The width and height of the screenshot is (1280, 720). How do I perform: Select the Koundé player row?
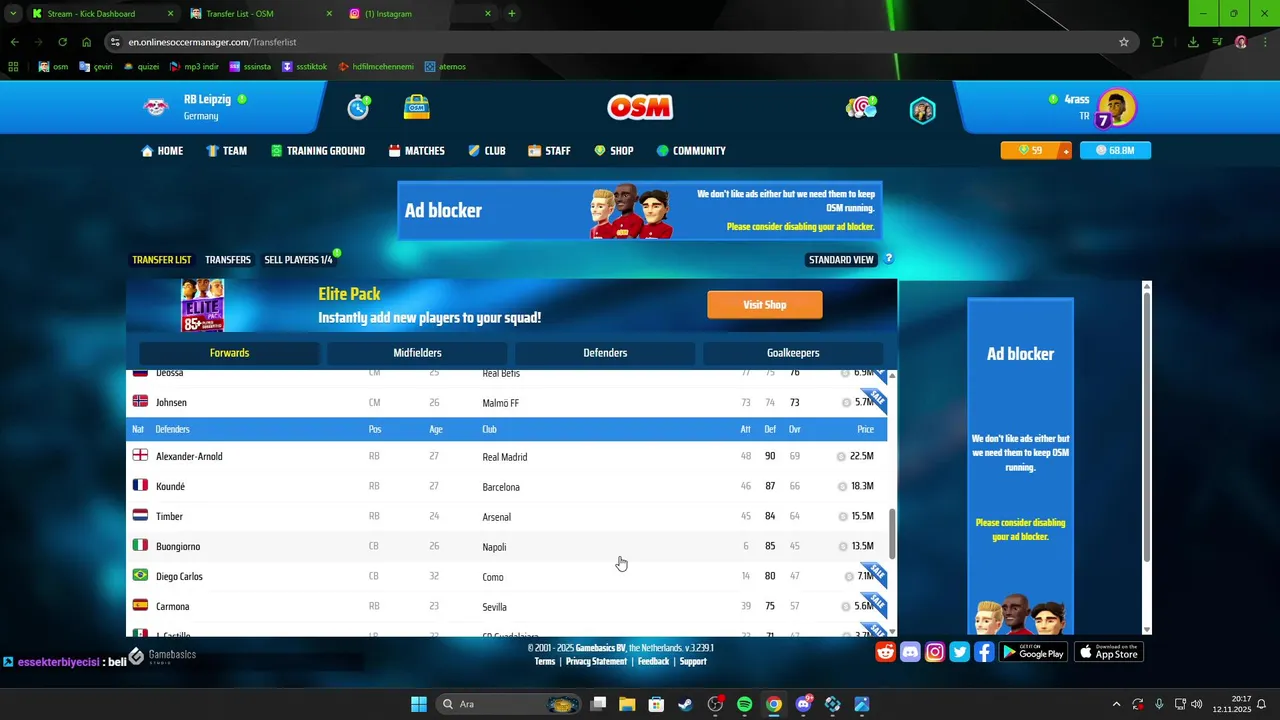[507, 486]
